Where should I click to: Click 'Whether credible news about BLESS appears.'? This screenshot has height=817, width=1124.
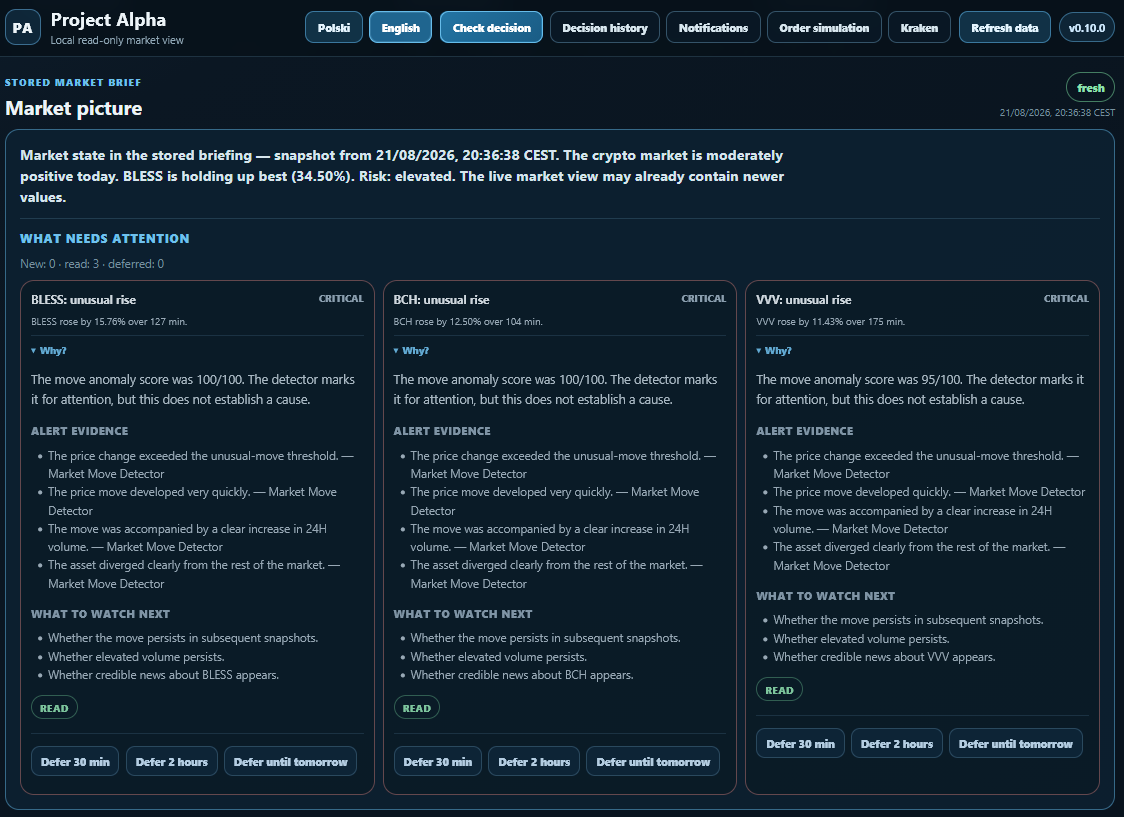(163, 675)
